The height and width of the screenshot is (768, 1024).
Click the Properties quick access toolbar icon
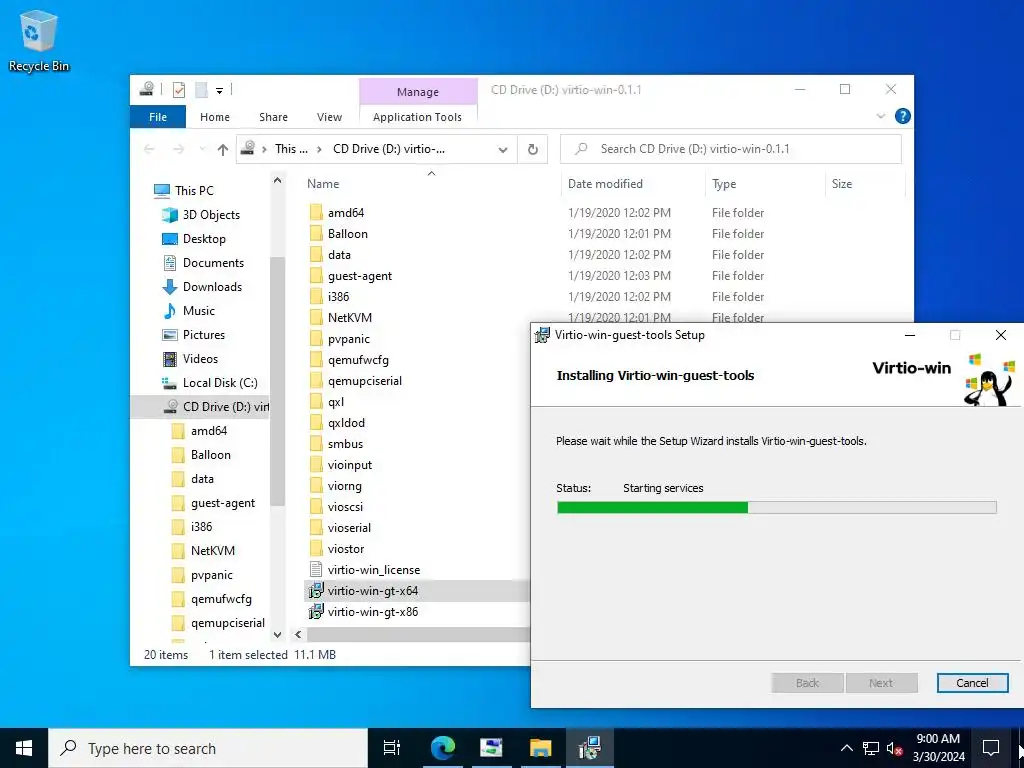click(179, 90)
